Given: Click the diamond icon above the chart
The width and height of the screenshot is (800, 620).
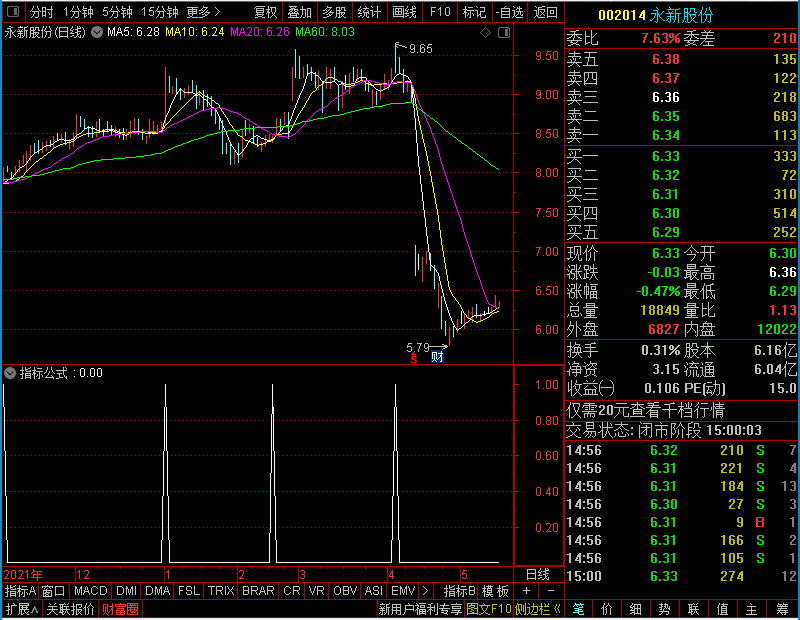Looking at the screenshot, I should point(486,33).
